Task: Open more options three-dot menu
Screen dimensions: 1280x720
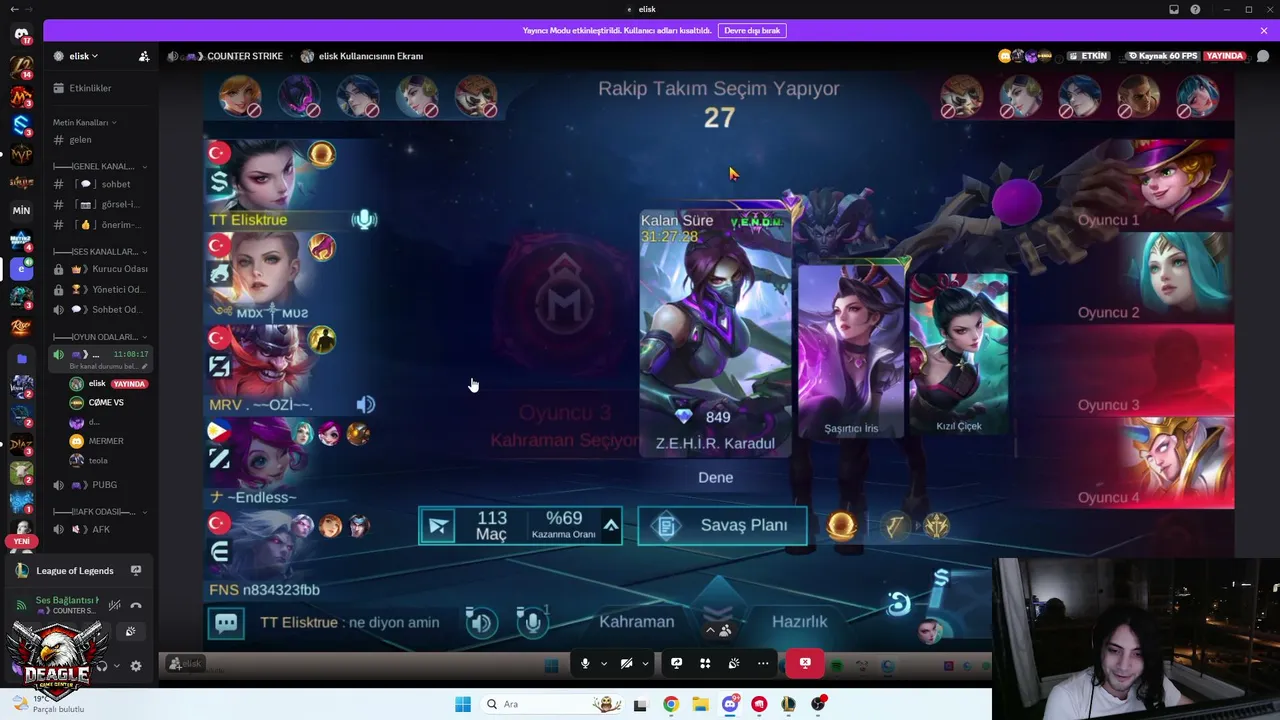Action: click(x=763, y=663)
